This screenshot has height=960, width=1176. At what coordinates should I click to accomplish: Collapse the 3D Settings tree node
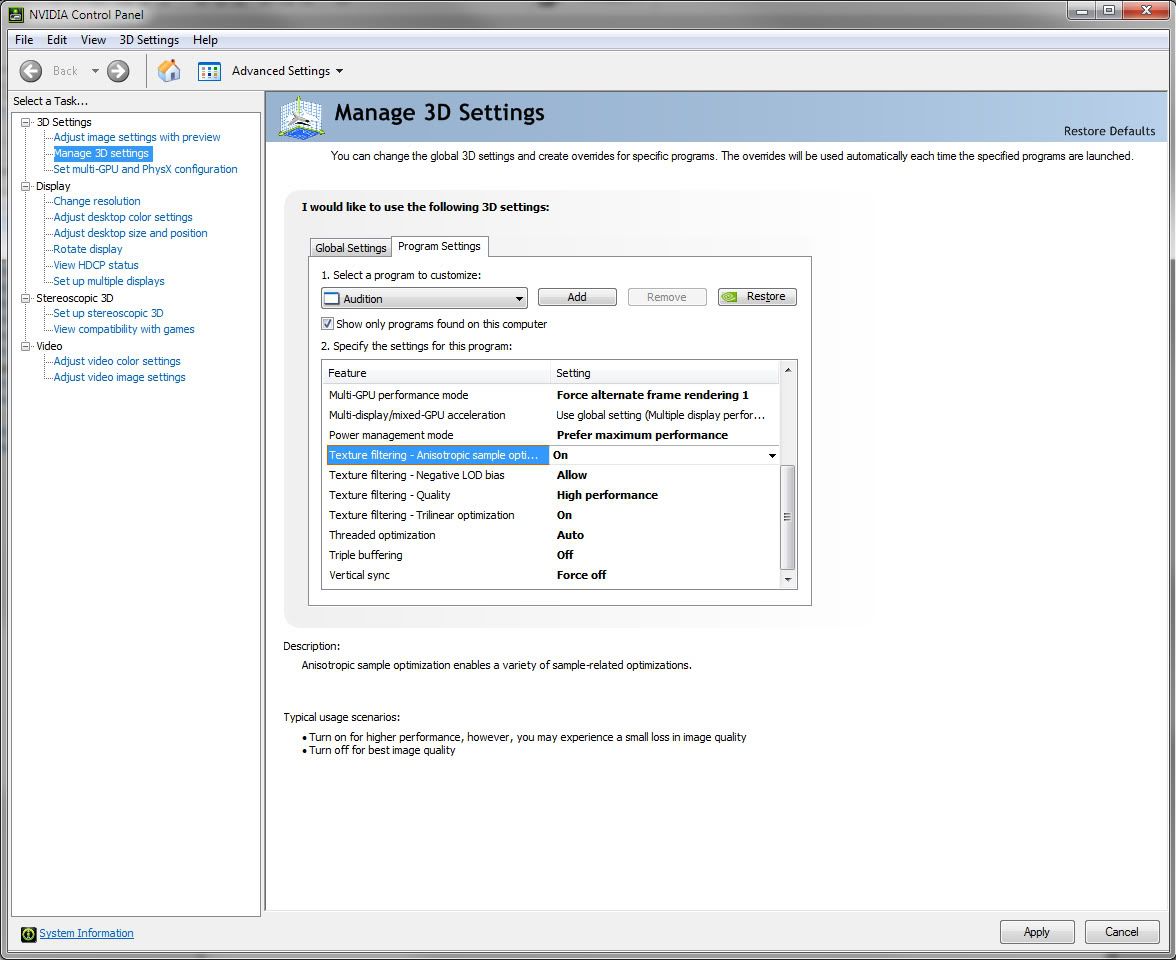tap(26, 122)
